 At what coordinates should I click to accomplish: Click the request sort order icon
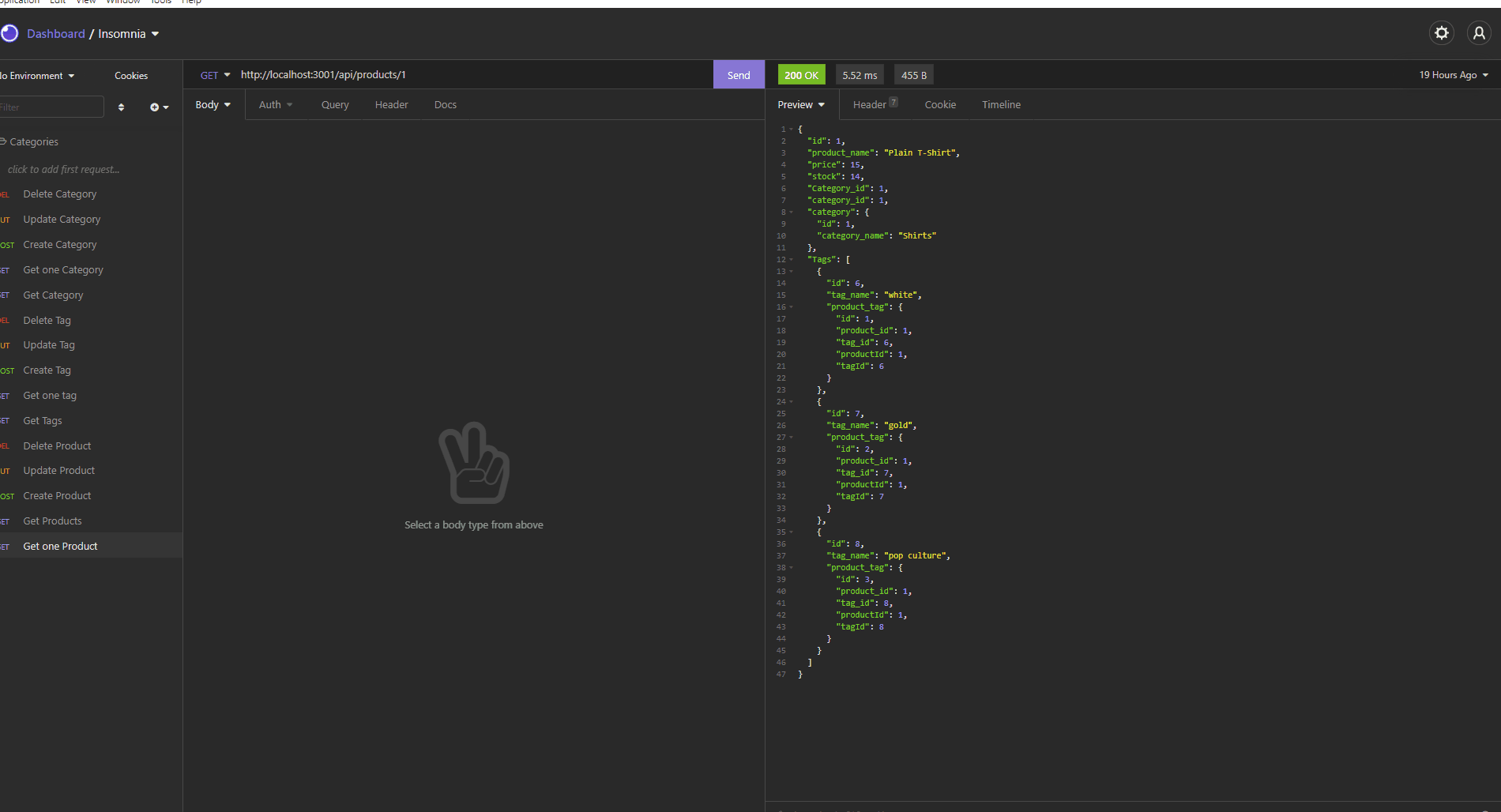(121, 107)
